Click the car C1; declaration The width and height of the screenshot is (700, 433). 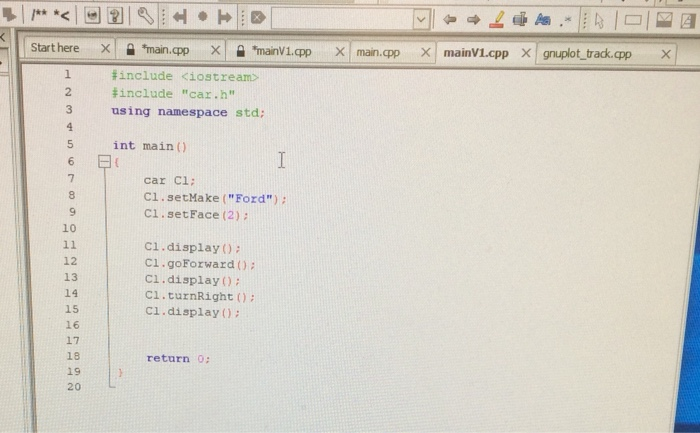[x=169, y=180]
